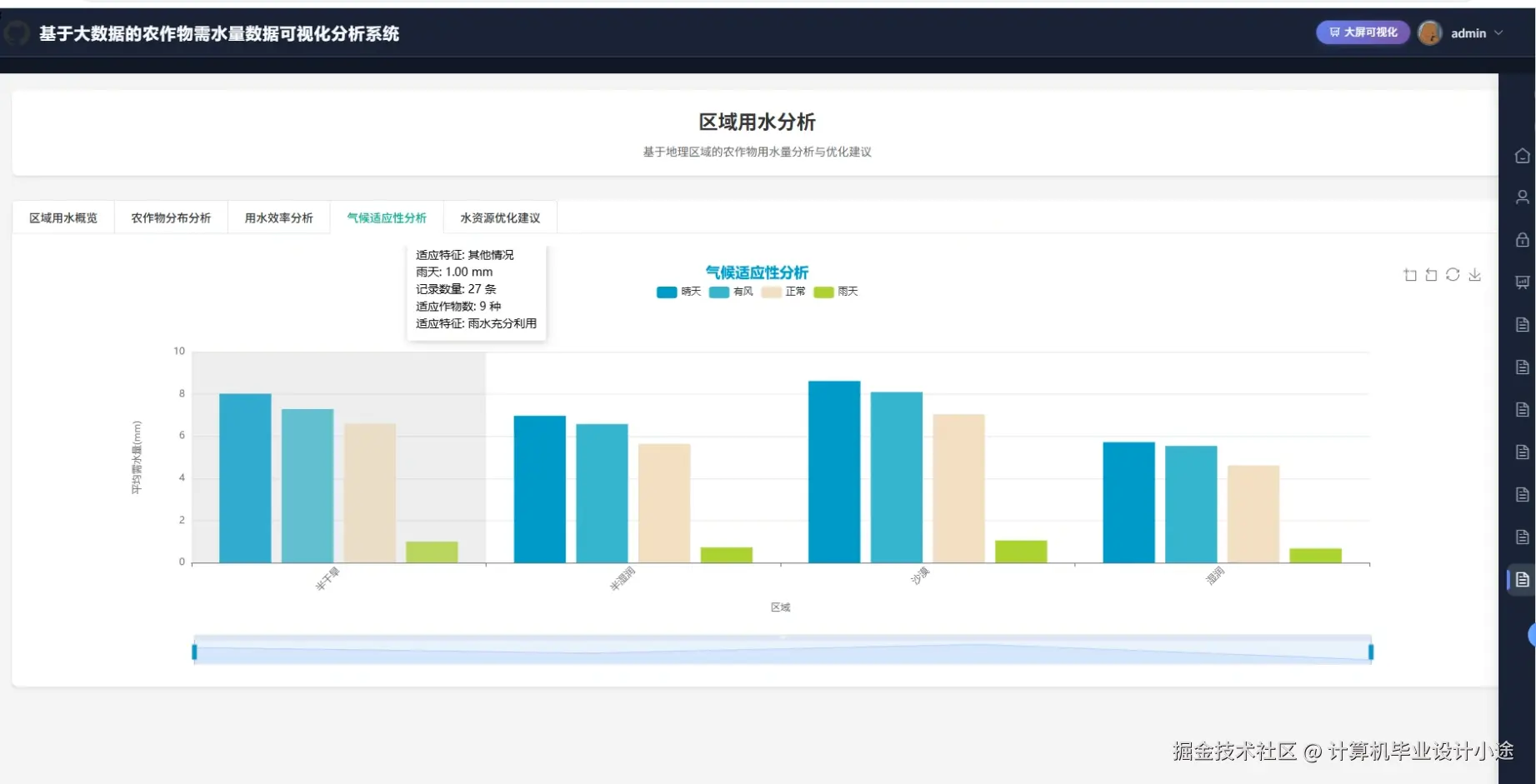Click the 晴天 bar for 沙漠
1536x784 pixels.
click(x=834, y=472)
